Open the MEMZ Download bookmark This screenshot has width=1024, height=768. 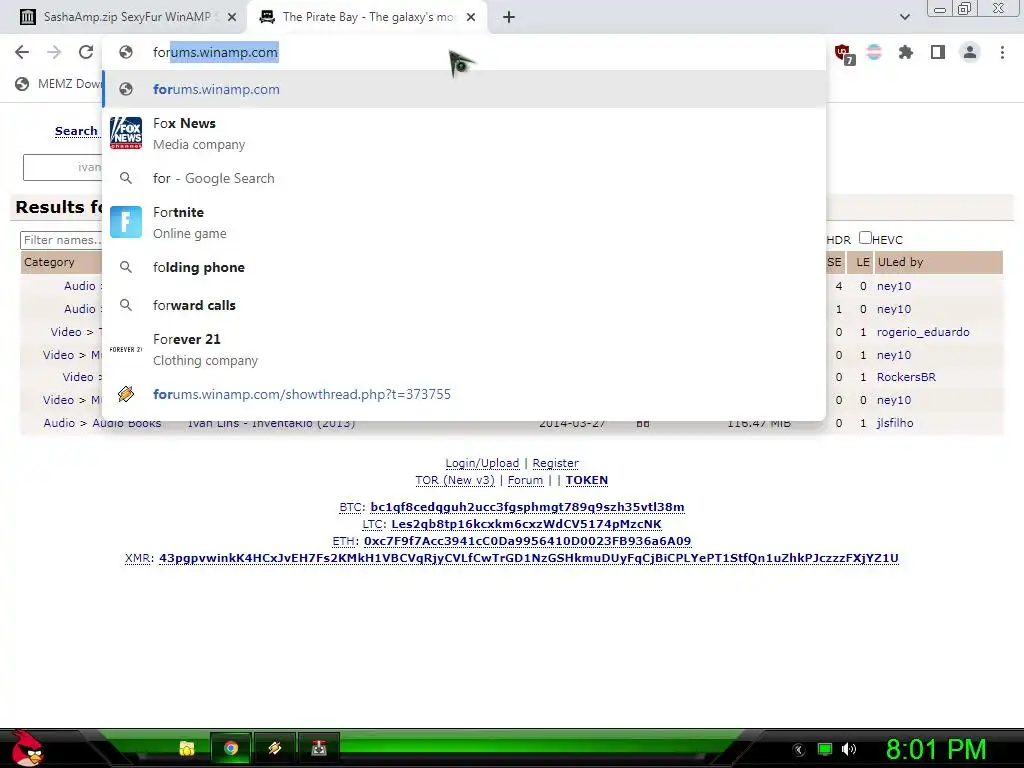tap(59, 84)
